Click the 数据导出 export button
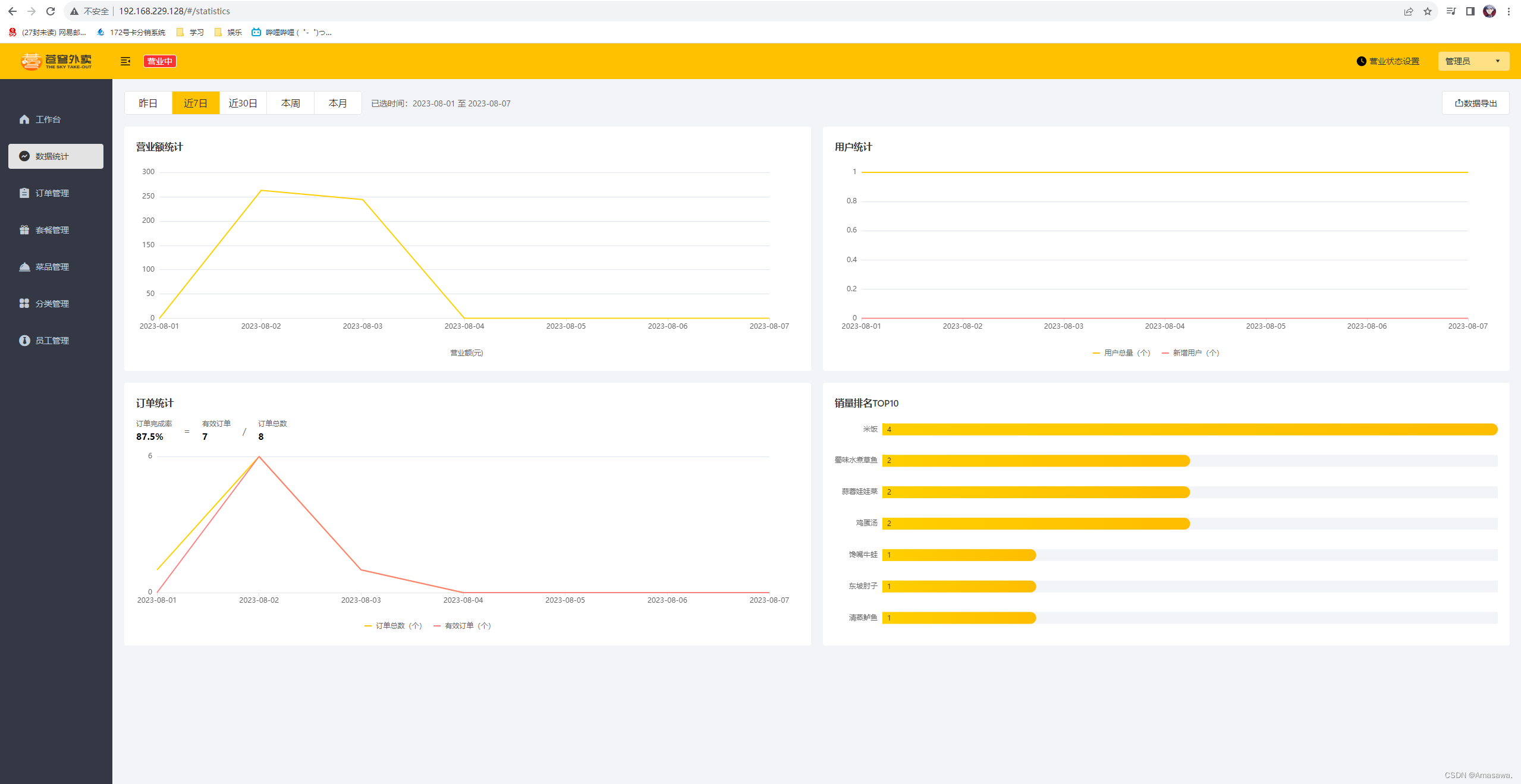Image resolution: width=1521 pixels, height=784 pixels. tap(1475, 103)
